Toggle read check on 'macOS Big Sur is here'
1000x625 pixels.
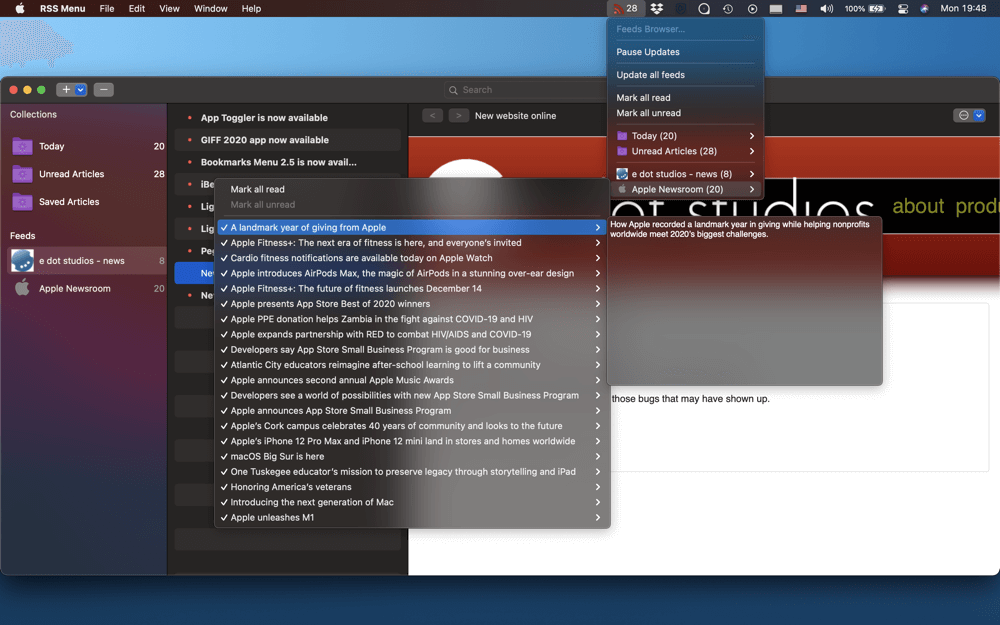(224, 457)
